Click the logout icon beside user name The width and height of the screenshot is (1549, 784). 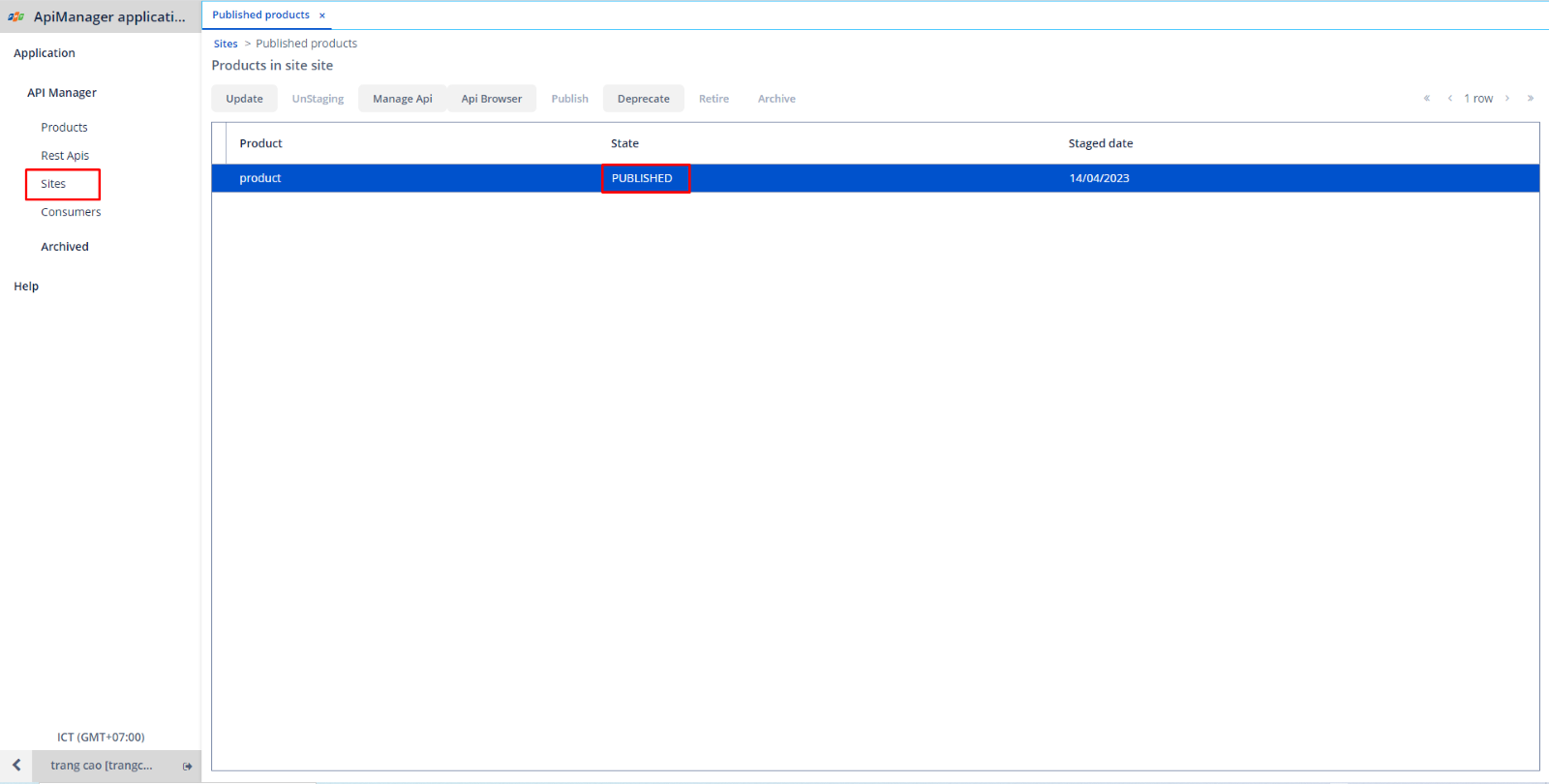pyautogui.click(x=187, y=766)
